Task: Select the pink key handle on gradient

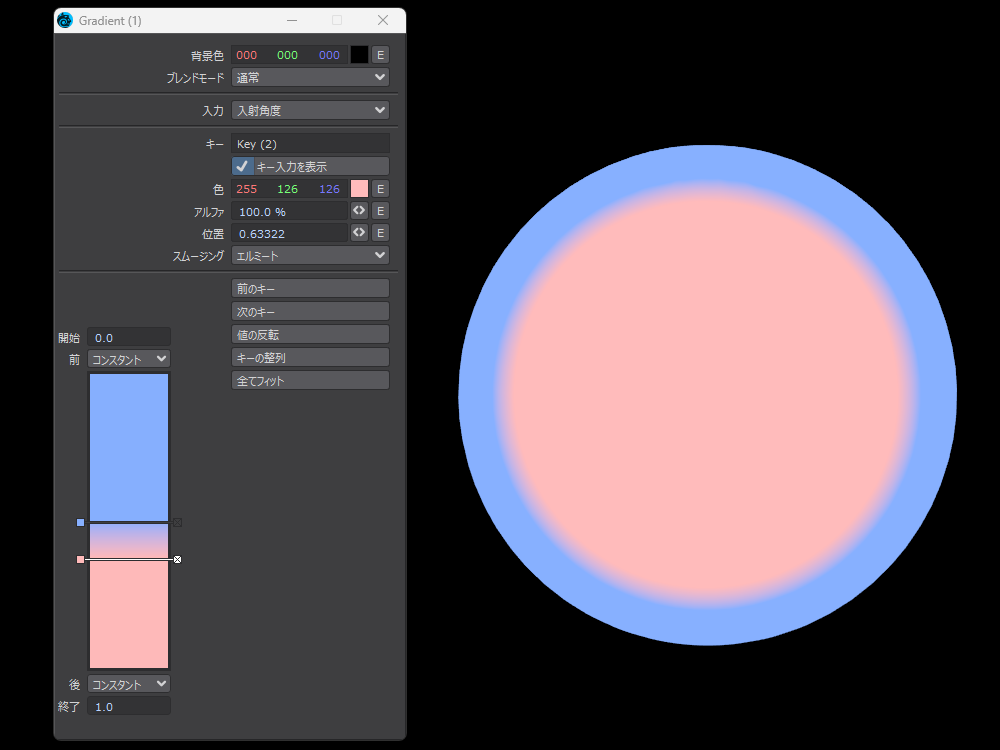Action: click(81, 560)
